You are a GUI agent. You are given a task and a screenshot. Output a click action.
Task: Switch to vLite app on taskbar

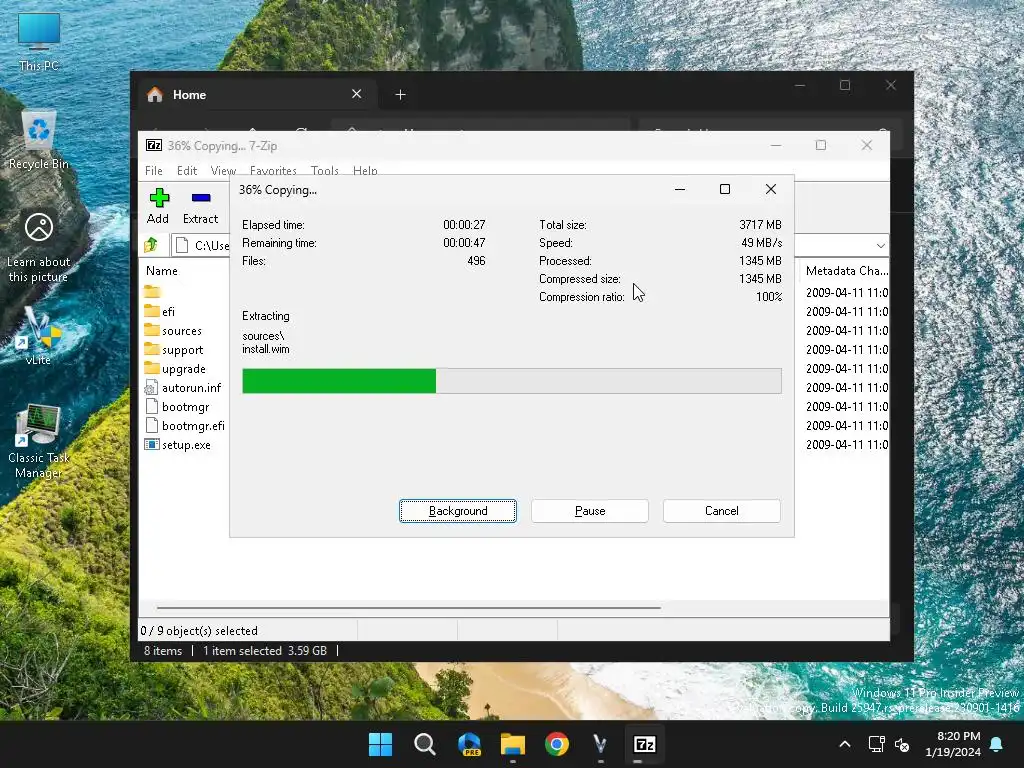pyautogui.click(x=600, y=744)
